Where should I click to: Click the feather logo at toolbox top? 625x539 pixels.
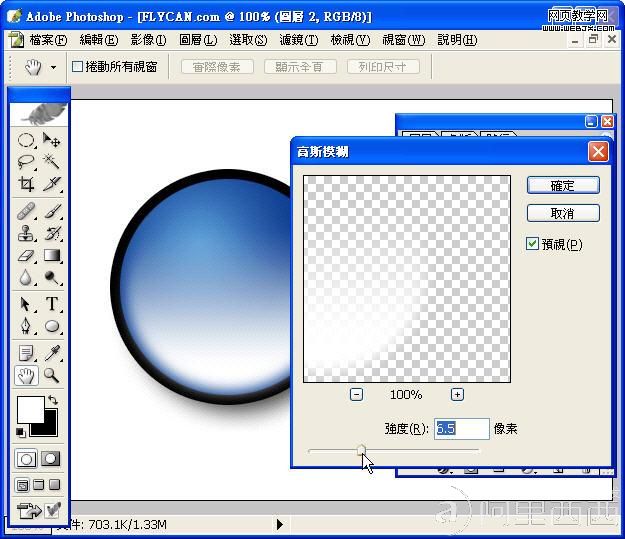pos(39,114)
